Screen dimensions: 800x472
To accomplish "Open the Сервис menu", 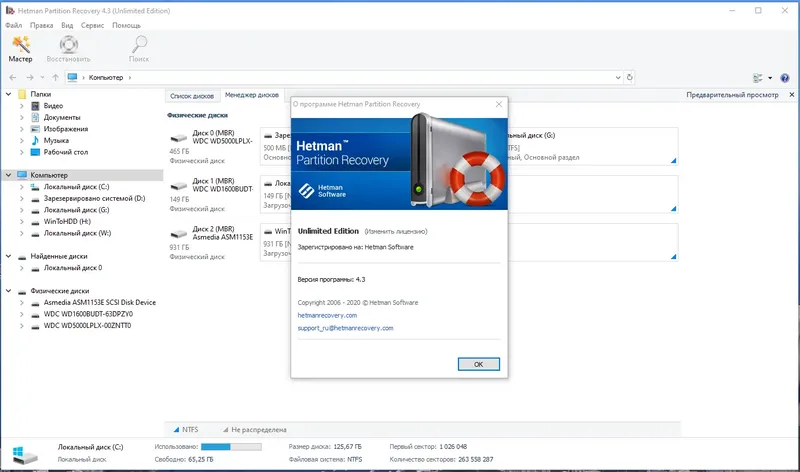I will point(92,25).
